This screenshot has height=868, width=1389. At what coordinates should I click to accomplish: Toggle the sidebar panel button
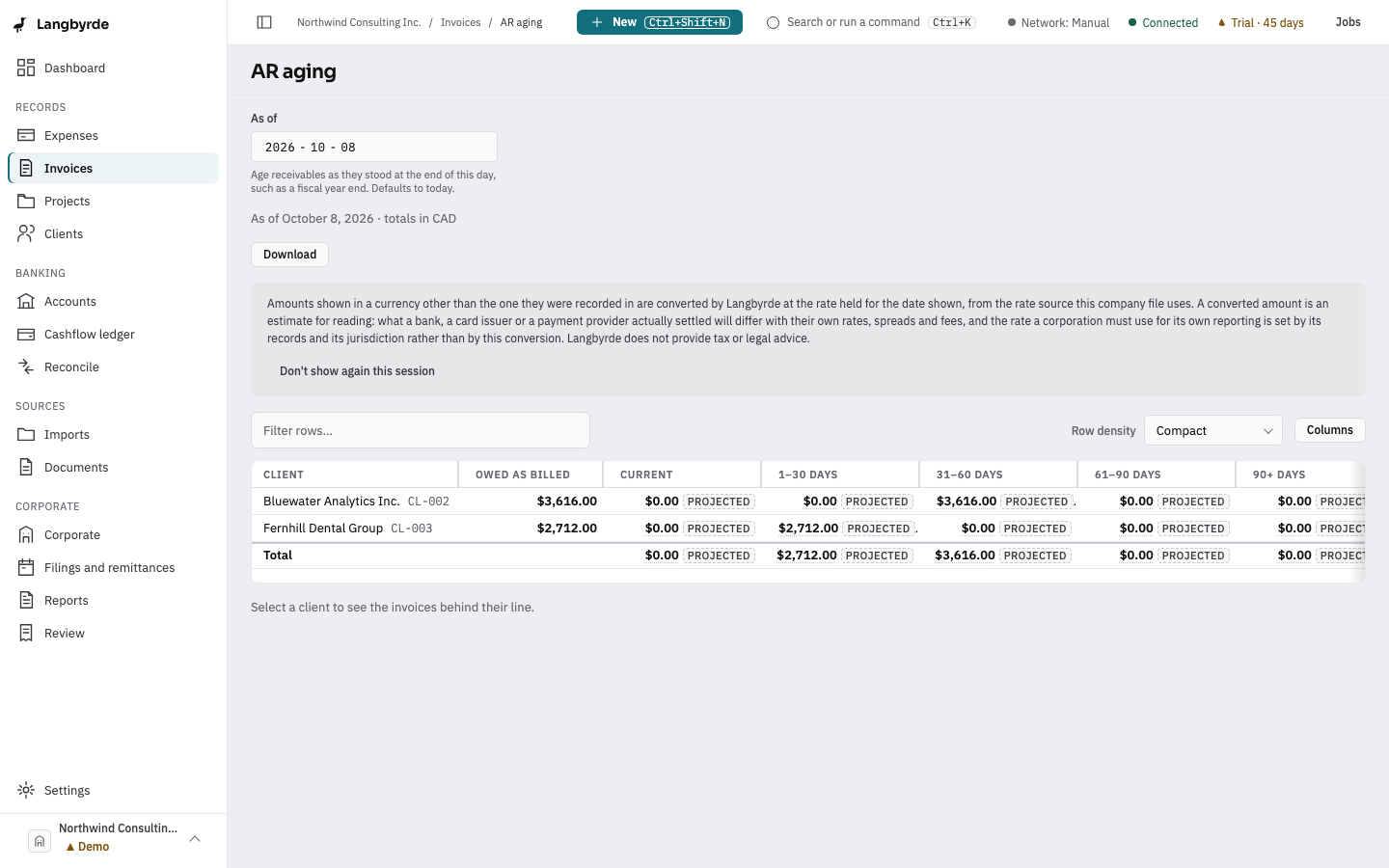click(264, 22)
